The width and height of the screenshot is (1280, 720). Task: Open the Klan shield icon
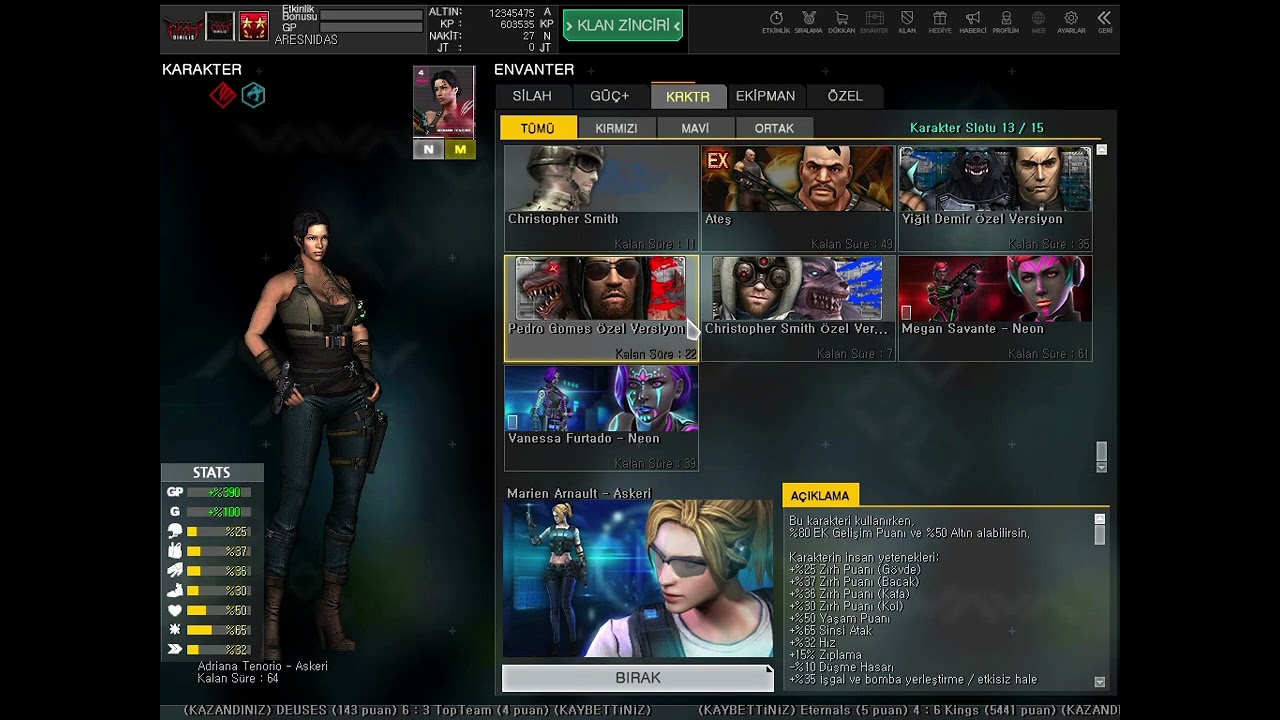point(907,22)
